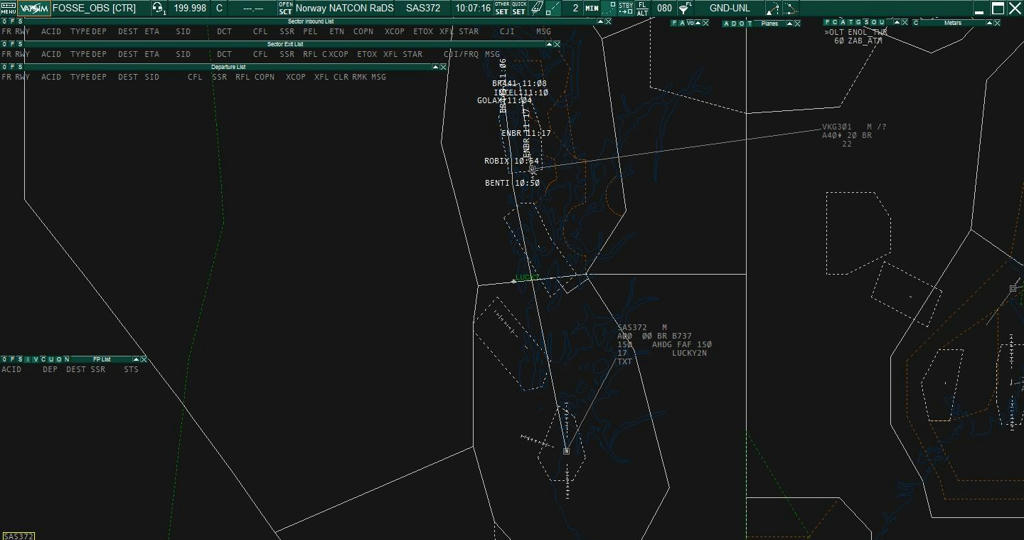Viewport: 1024px width, 540px height.
Task: Toggle the O option on Sector Inbound List
Action: 4,21
